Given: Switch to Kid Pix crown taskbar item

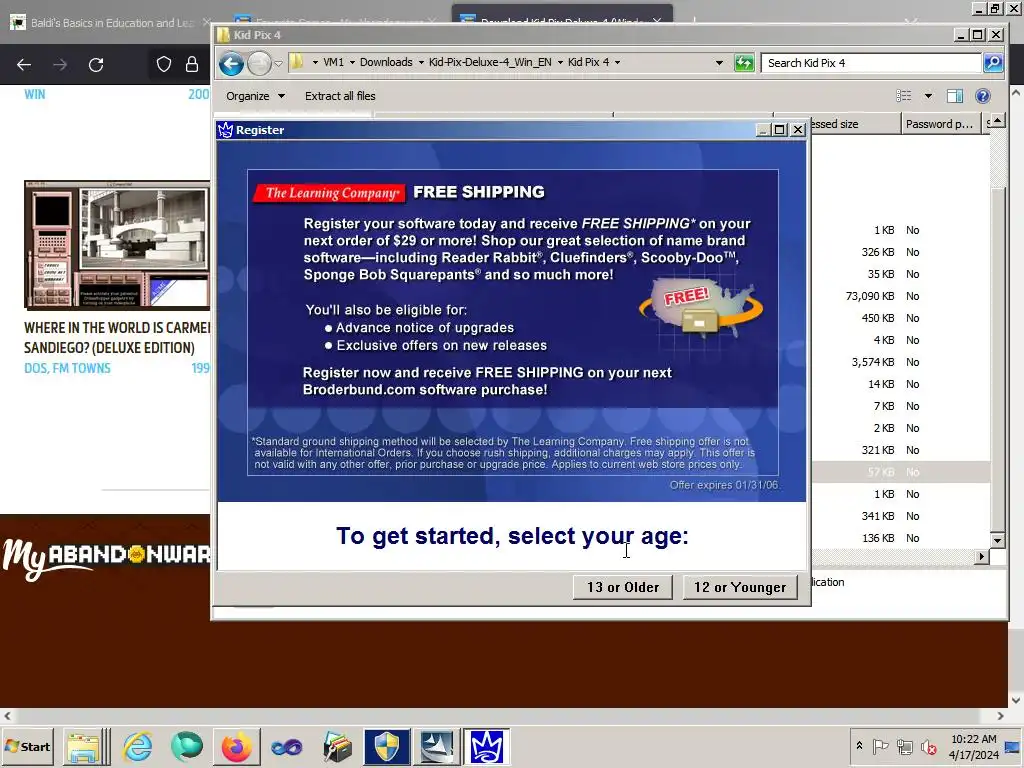Looking at the screenshot, I should tap(487, 746).
